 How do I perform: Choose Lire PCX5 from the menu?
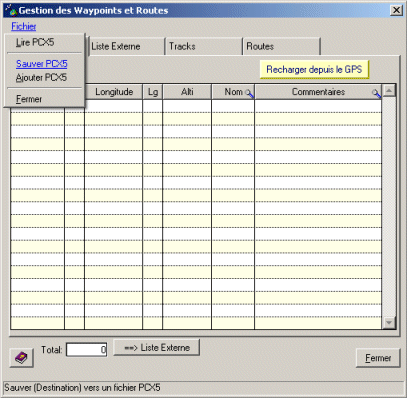click(x=35, y=42)
